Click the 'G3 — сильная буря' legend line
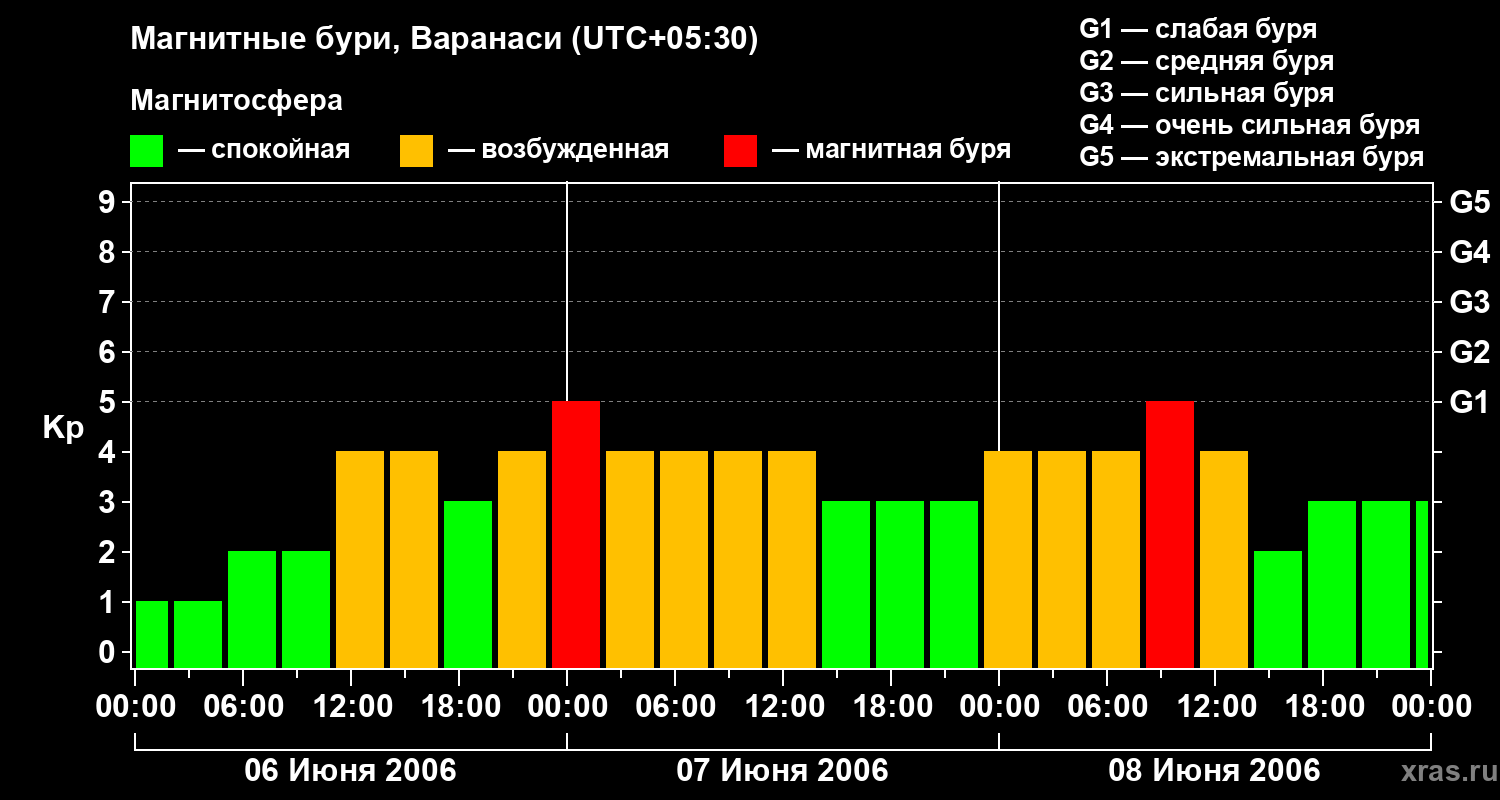The width and height of the screenshot is (1500, 800). [x=1206, y=93]
